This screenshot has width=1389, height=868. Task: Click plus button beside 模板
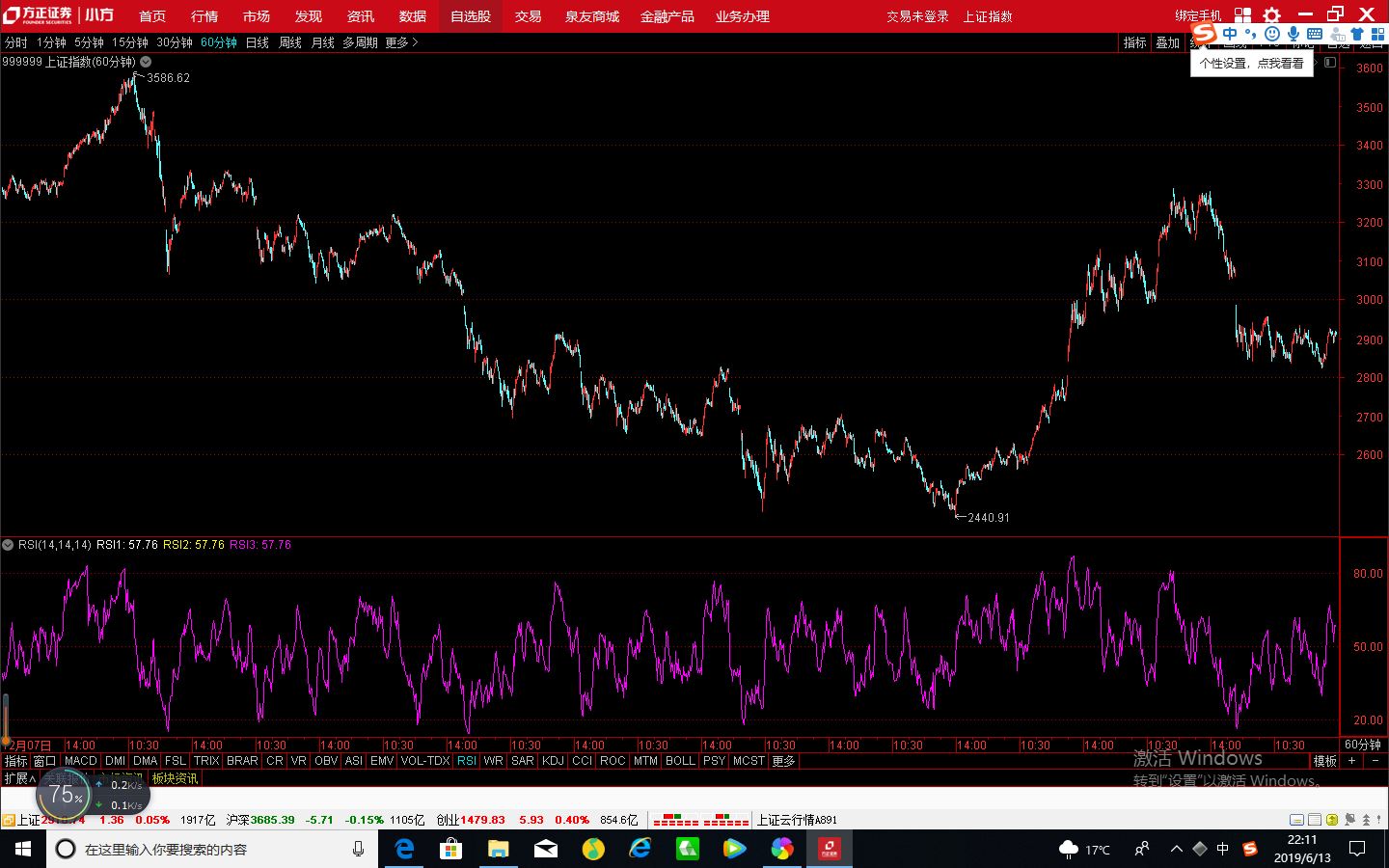click(1352, 761)
